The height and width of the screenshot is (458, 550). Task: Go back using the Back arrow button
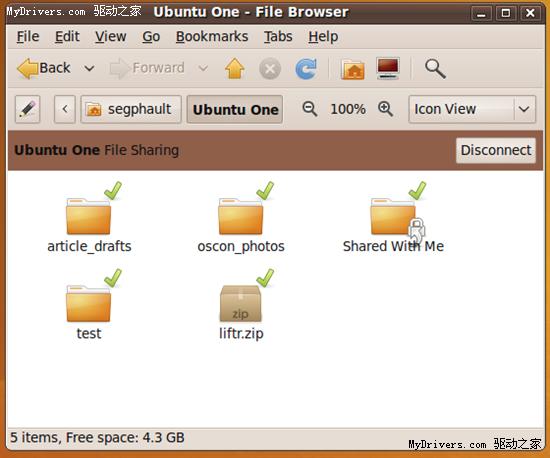pos(44,68)
